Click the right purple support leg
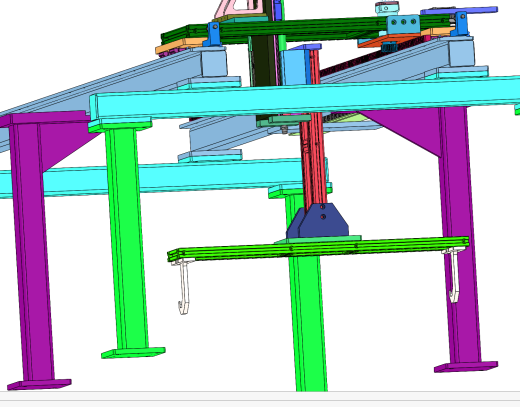The image size is (520, 407). pos(459,233)
